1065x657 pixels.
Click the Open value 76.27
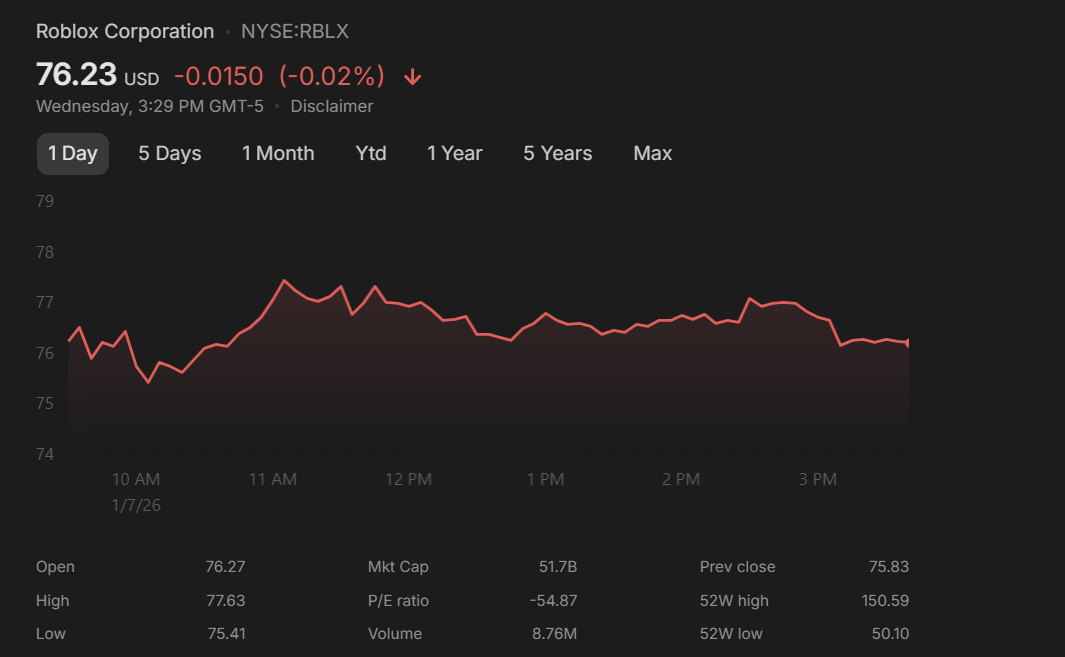(x=225, y=567)
